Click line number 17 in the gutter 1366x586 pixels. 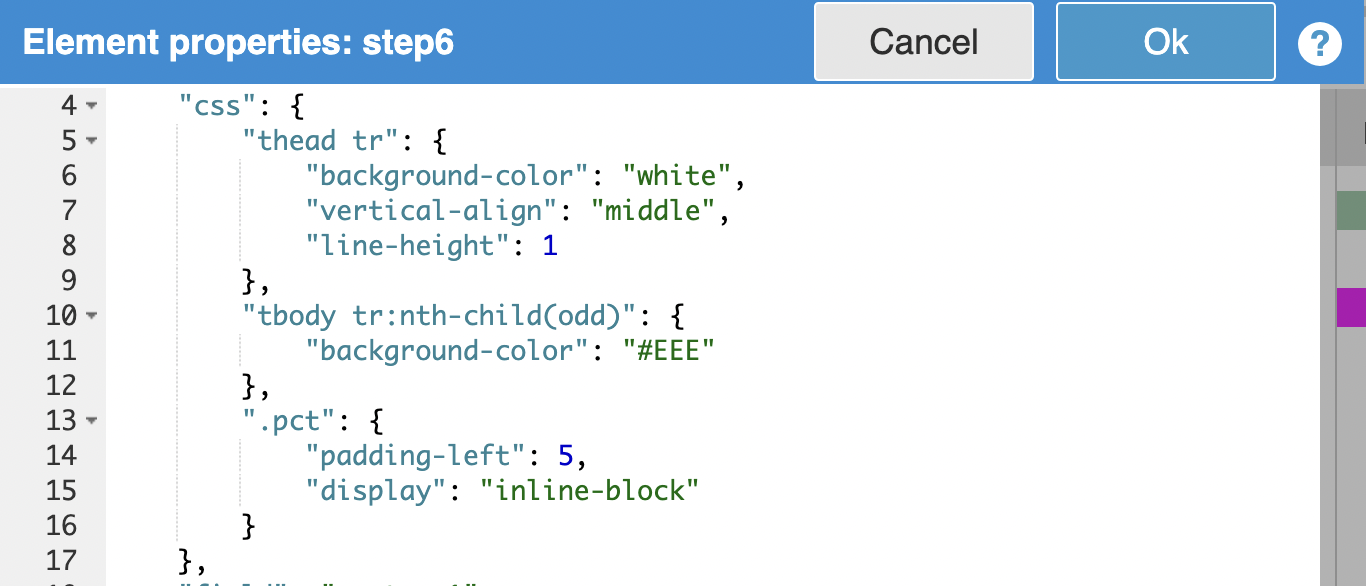(61, 561)
